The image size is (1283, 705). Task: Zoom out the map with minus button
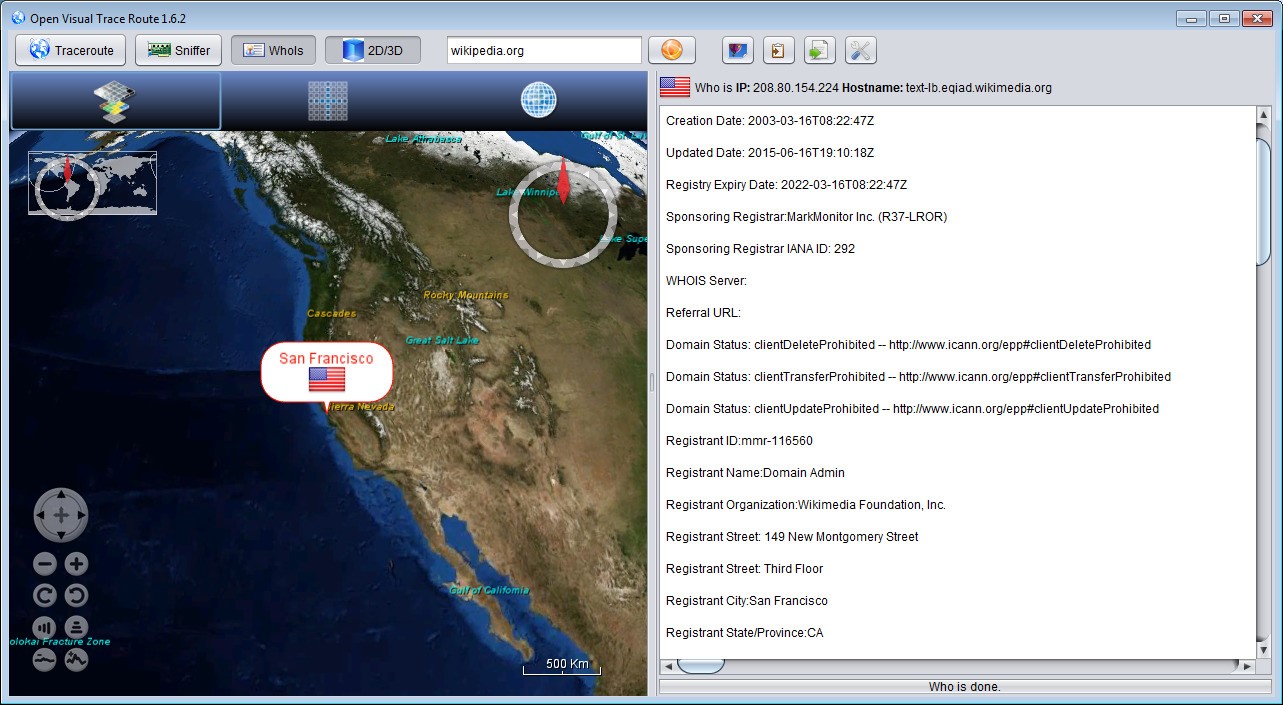tap(44, 564)
